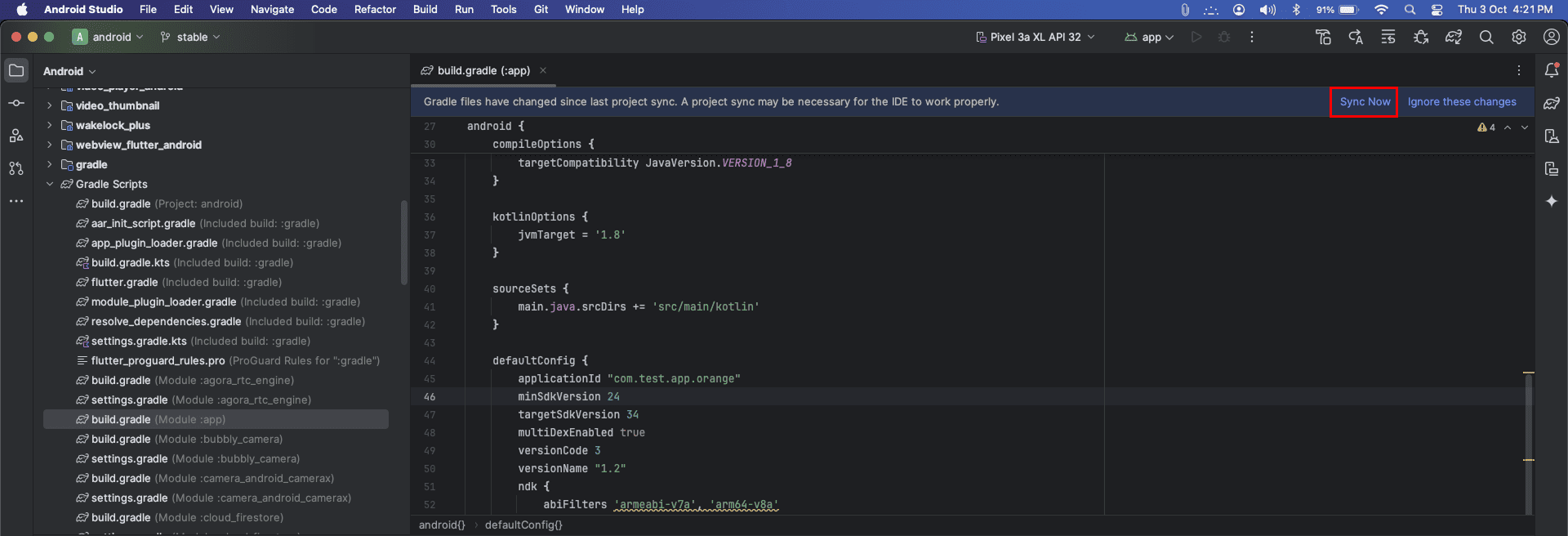Screen dimensions: 1568x536
Task: Open the IDE settings gear icon
Action: click(1519, 38)
